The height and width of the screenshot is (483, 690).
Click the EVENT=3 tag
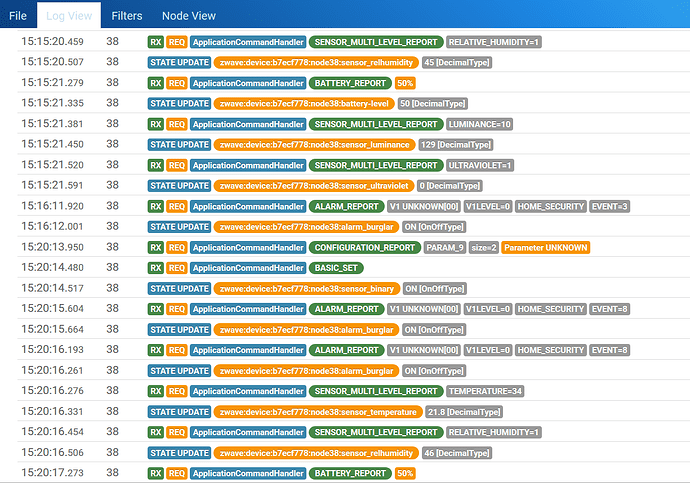tap(609, 206)
